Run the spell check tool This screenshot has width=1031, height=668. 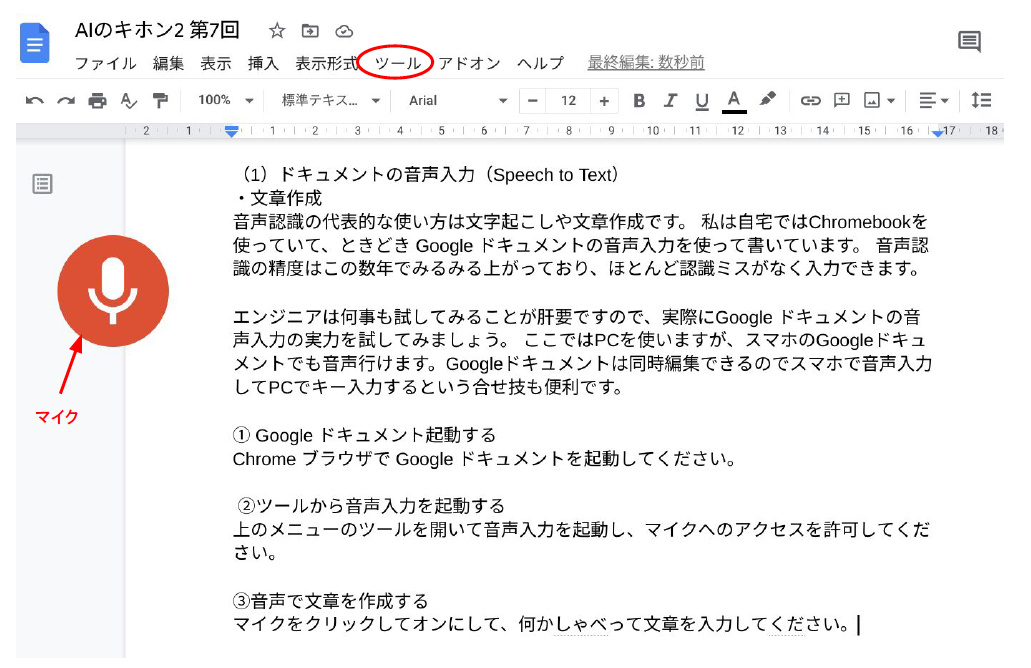(x=129, y=101)
